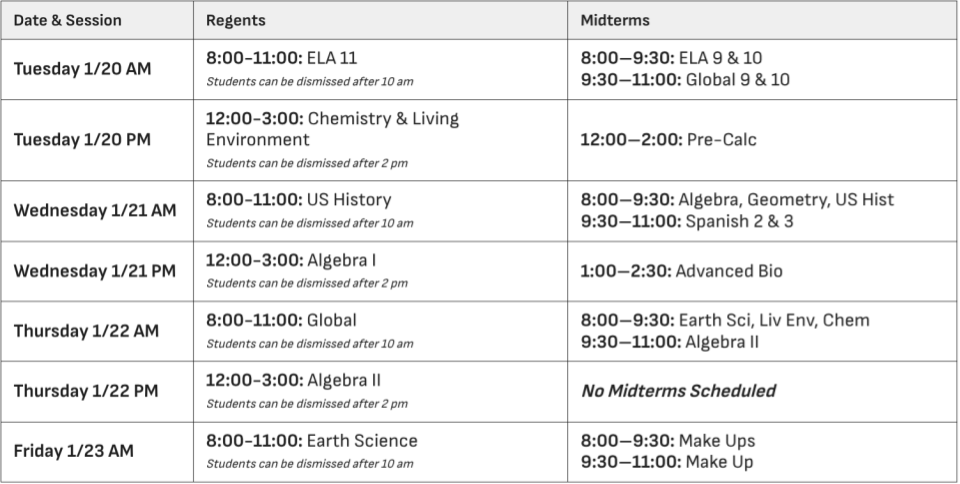Select the Thursday 1/22 PM row label
Screen dimensions: 960x484
point(86,391)
